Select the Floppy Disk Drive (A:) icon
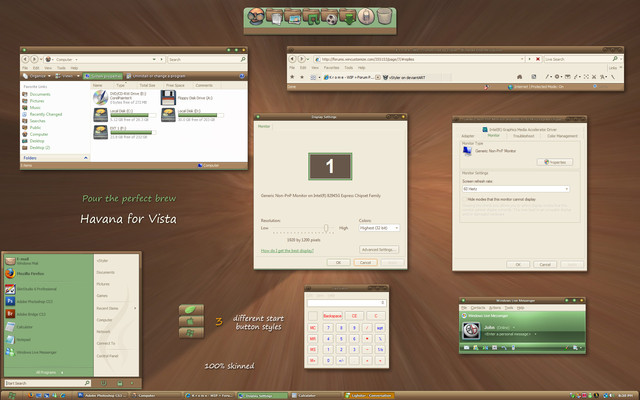 [x=168, y=98]
